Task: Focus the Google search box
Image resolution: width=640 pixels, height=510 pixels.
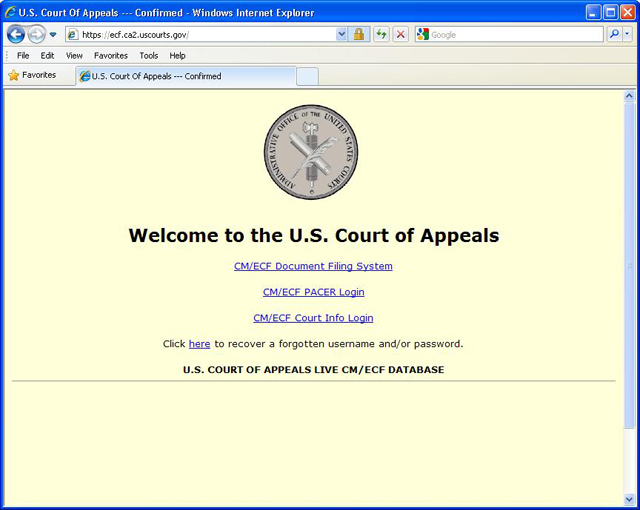Action: [x=516, y=35]
